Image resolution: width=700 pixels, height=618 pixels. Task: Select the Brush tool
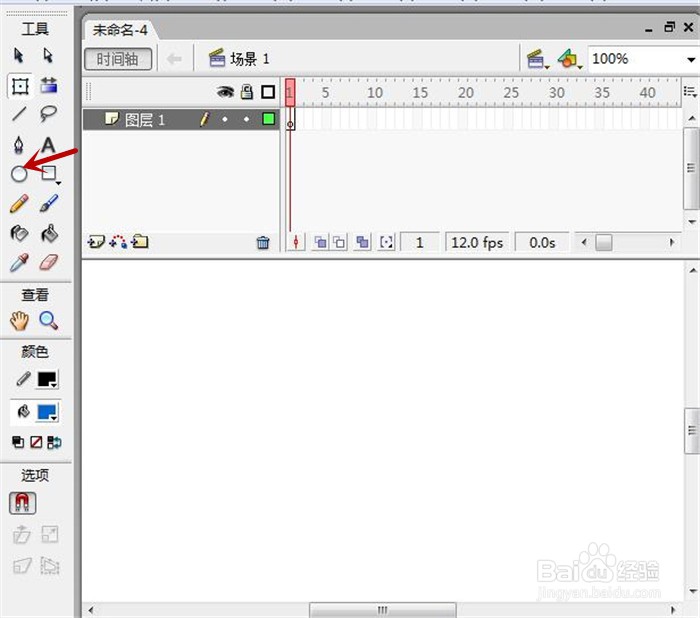click(49, 203)
